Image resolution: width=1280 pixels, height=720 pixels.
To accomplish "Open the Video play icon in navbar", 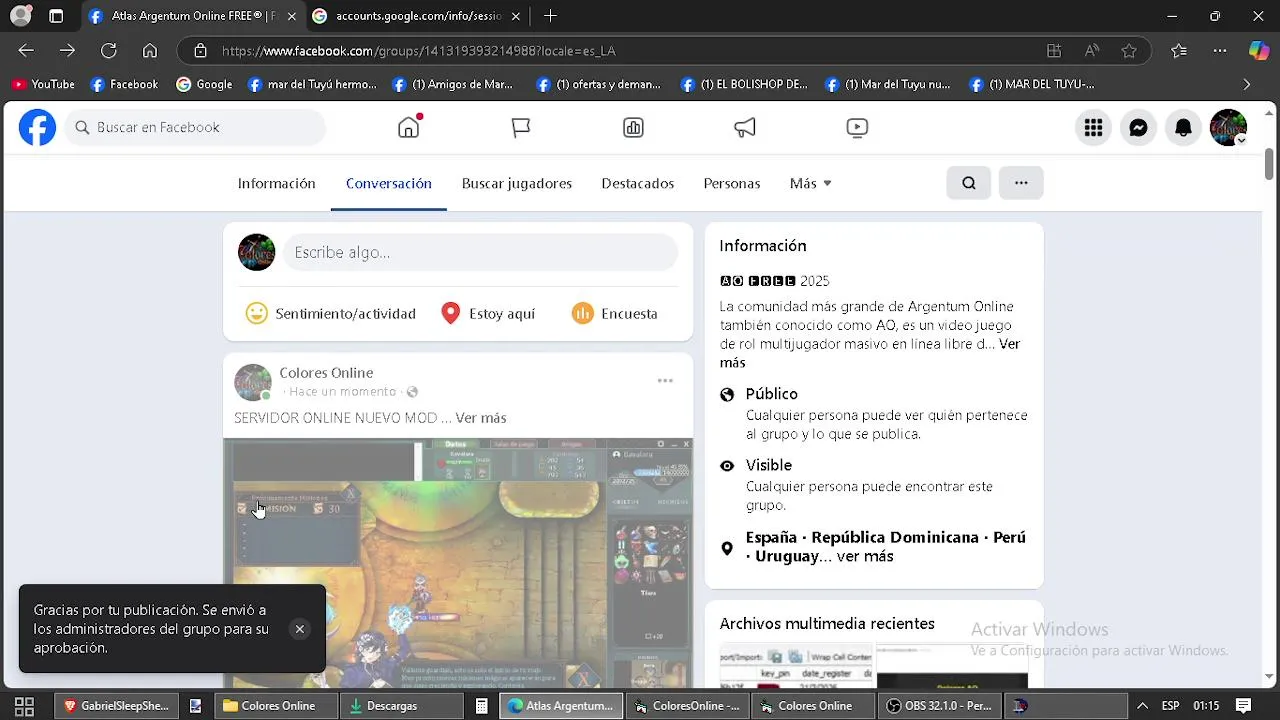I will 857,127.
